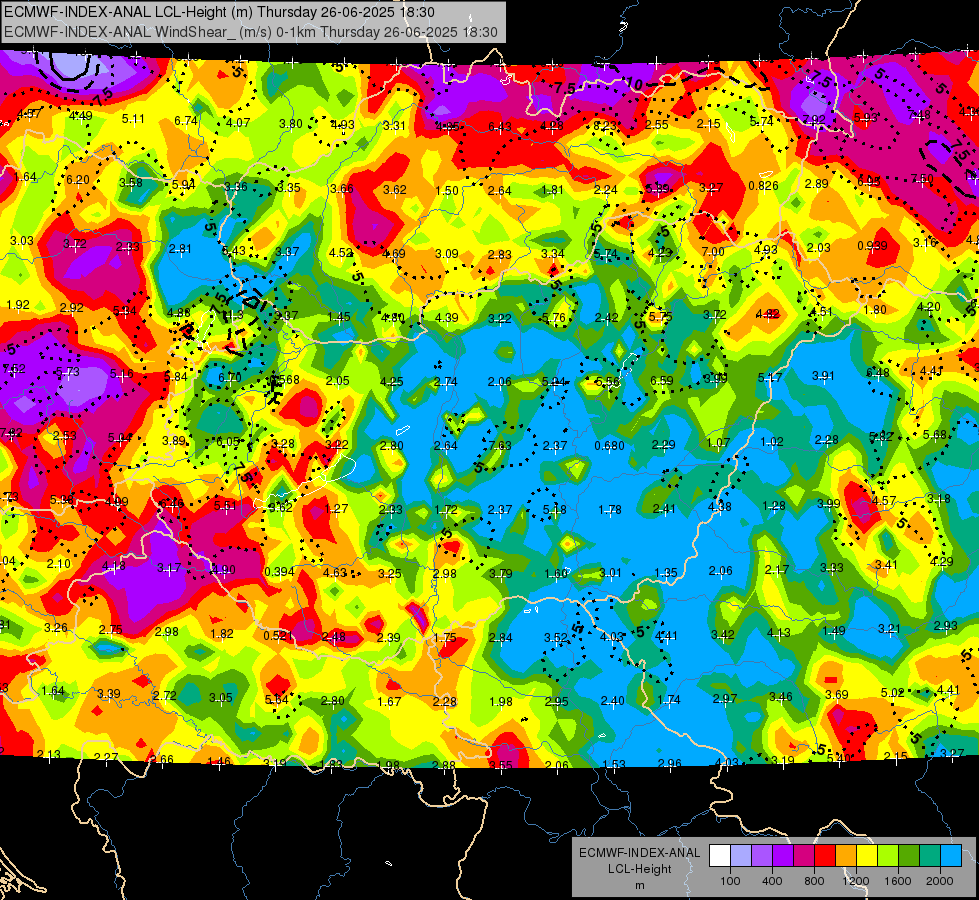The width and height of the screenshot is (979, 900).
Task: Click the legend label 1200
Action: tap(855, 881)
